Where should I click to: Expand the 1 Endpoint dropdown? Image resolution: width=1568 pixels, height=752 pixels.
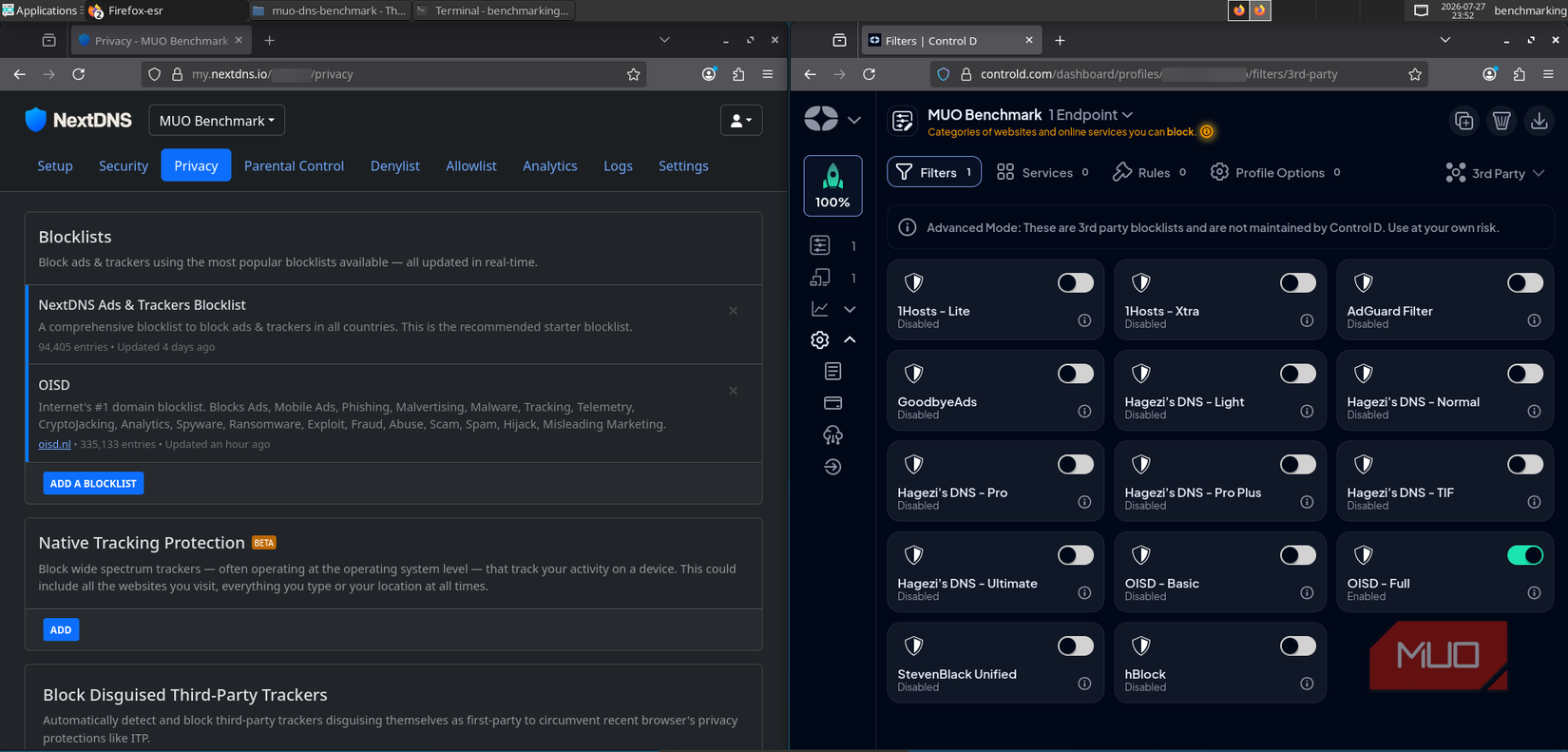tap(1091, 115)
